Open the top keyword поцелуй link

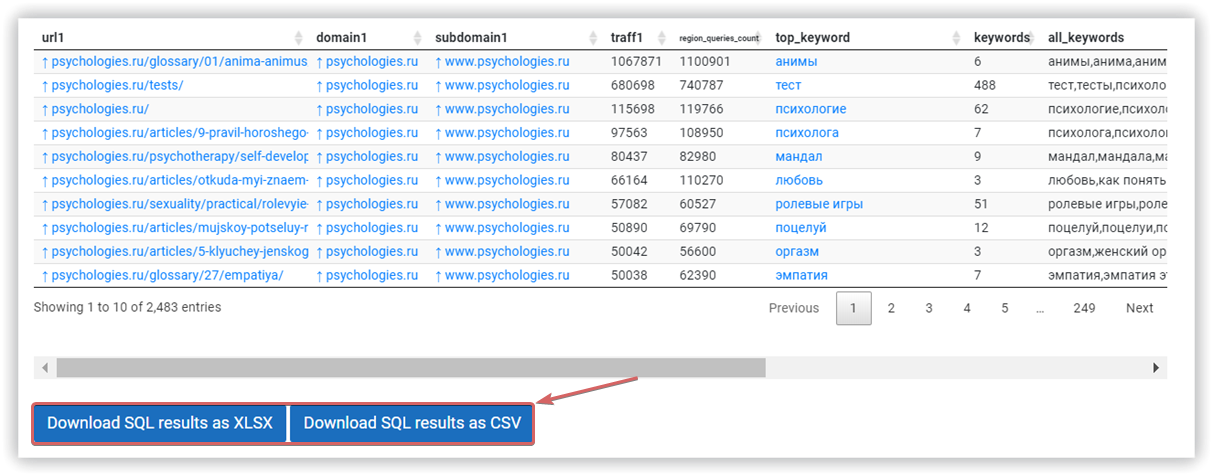(801, 227)
